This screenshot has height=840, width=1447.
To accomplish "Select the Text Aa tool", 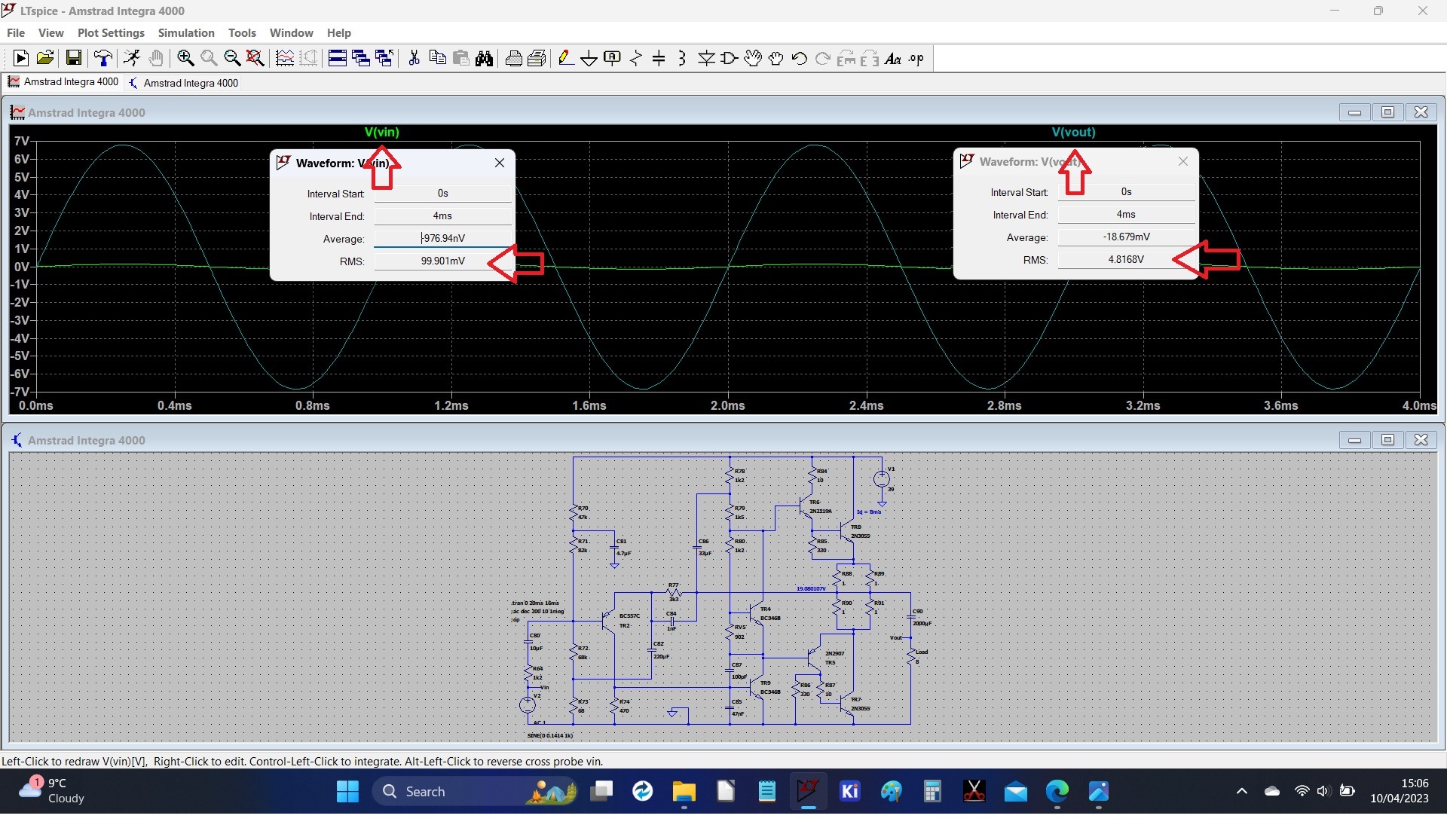I will click(x=893, y=58).
